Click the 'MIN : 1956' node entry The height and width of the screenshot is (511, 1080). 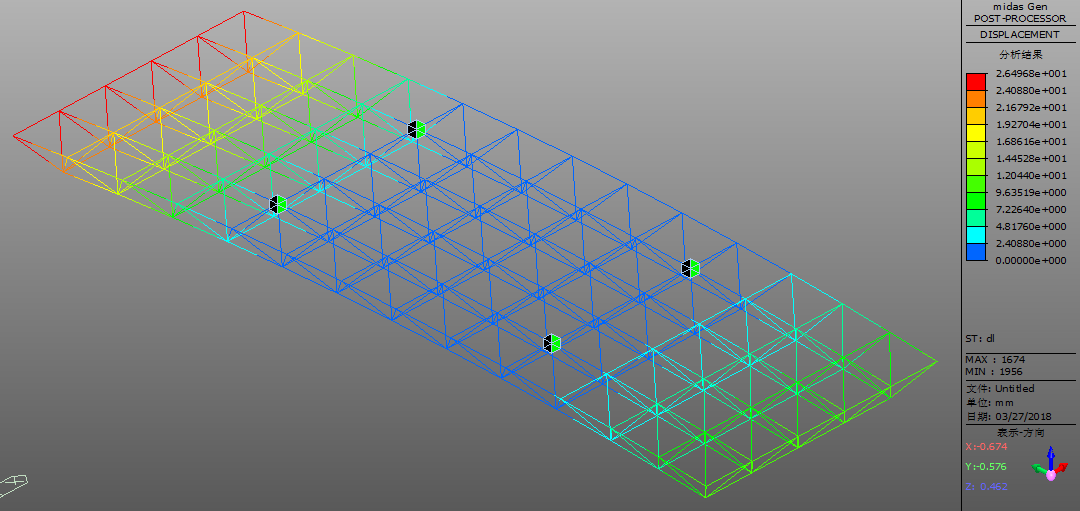tap(995, 372)
